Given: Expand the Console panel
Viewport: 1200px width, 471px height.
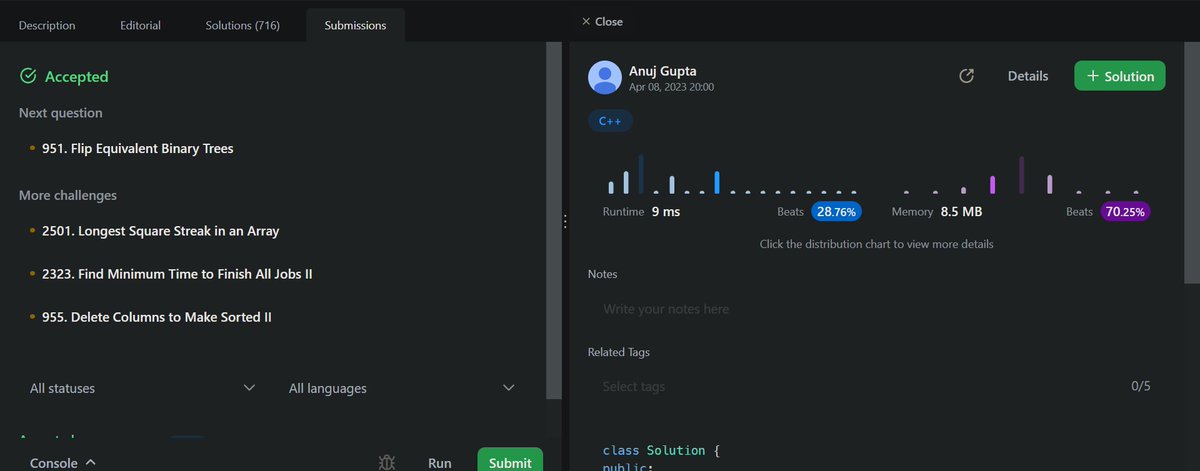Looking at the screenshot, I should (62, 463).
